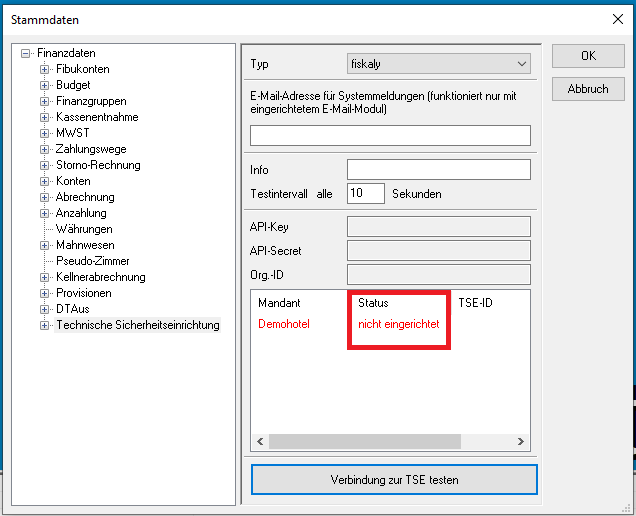The image size is (636, 516).
Task: Click the list's right scroll arrow
Action: coord(521,441)
